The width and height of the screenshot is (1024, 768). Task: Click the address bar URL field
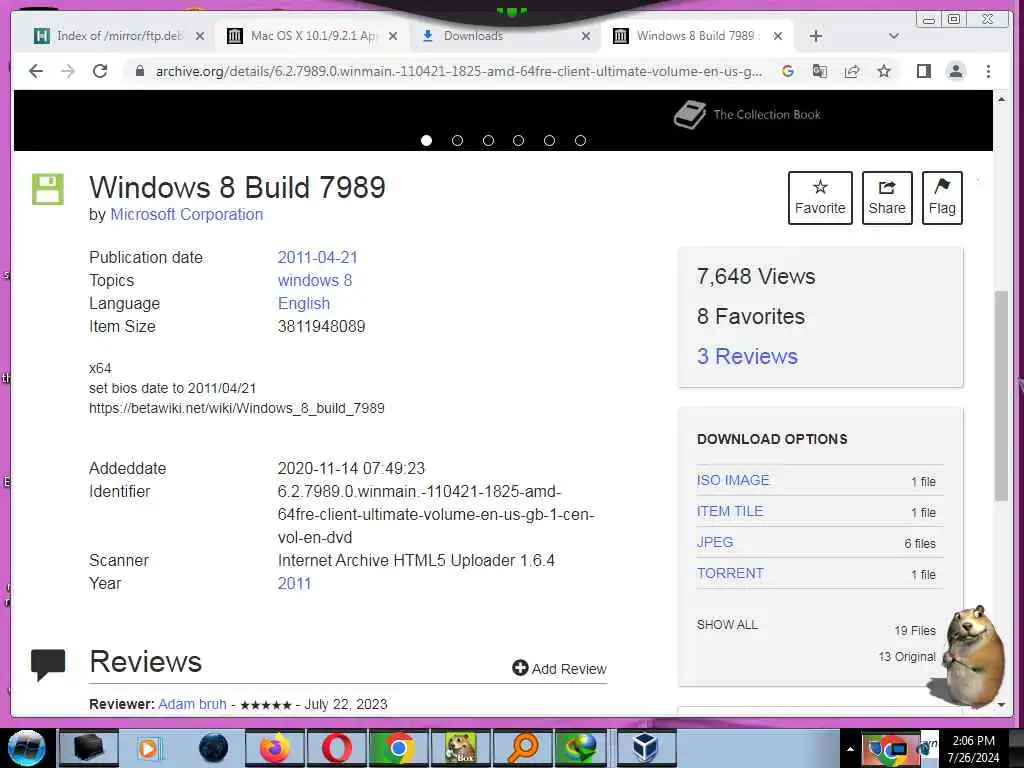coord(458,71)
